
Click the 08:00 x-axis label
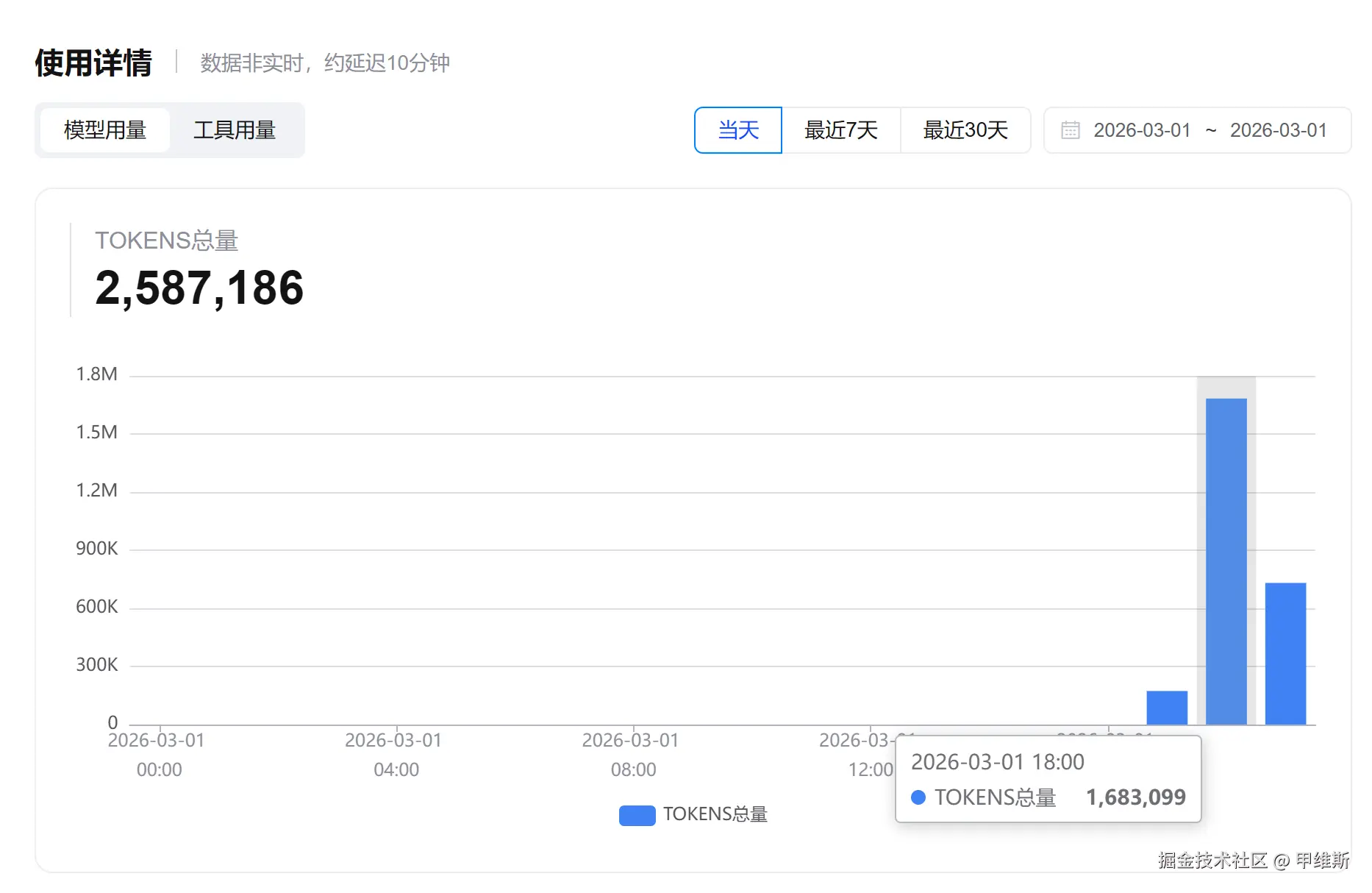pos(633,770)
